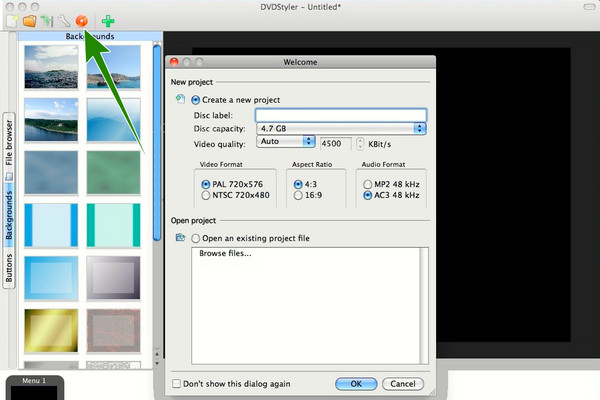Screen dimensions: 600x400
Task: Select the blurry green background thumbnail
Action: coord(113,172)
